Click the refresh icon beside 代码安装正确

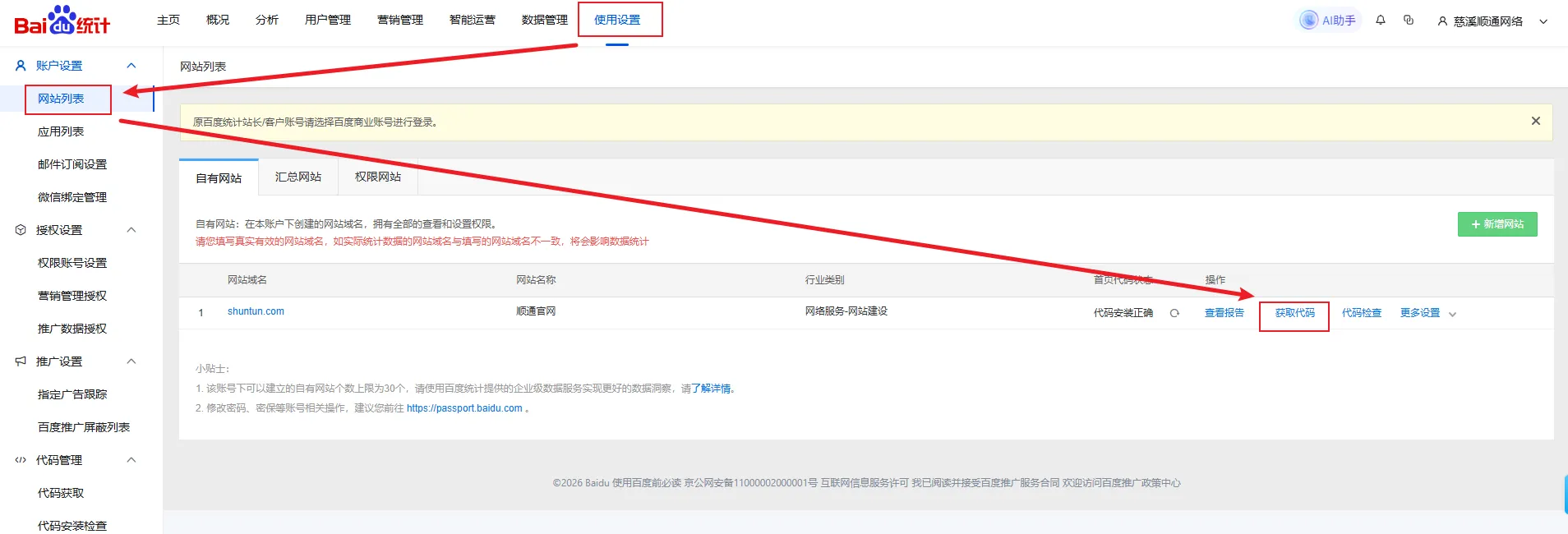coord(1174,313)
